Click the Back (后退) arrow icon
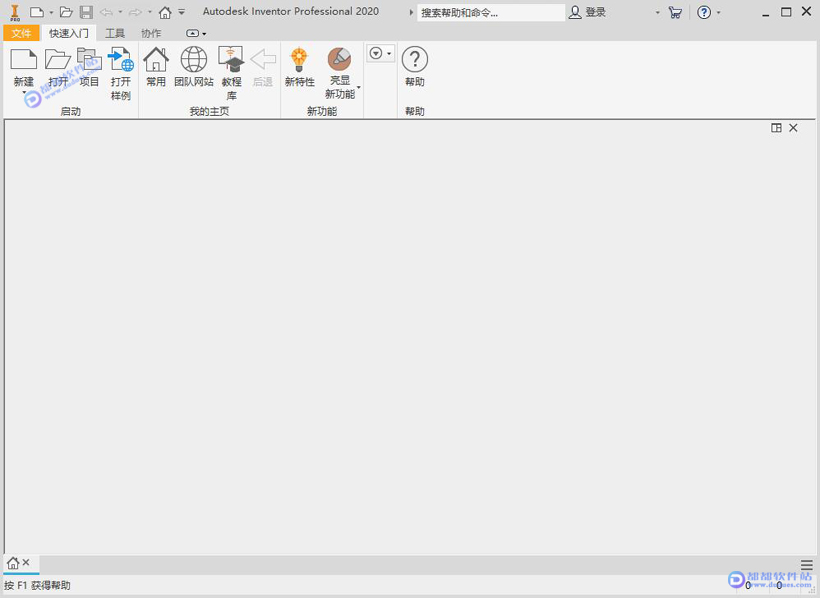The height and width of the screenshot is (598, 820). (x=263, y=59)
